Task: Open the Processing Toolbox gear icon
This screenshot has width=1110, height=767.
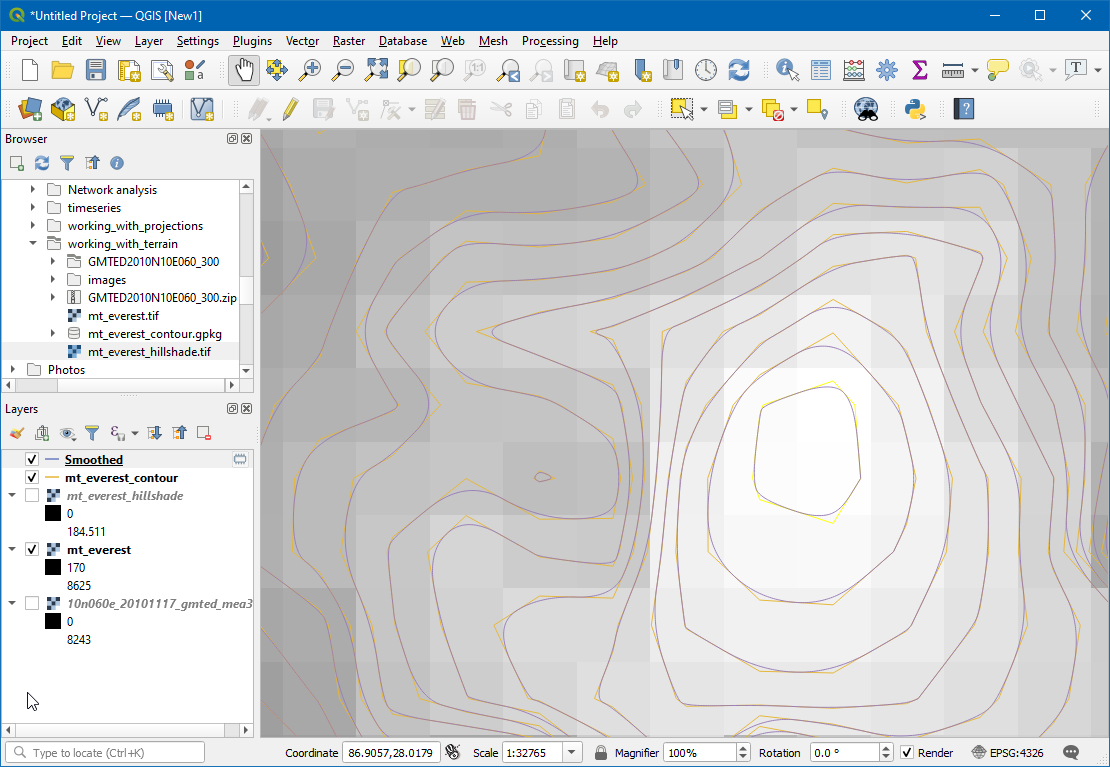Action: click(887, 70)
